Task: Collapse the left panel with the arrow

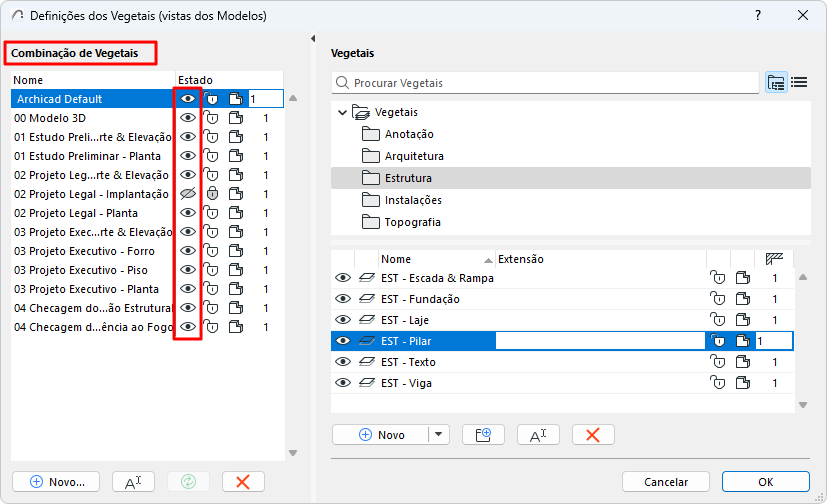Action: (x=314, y=39)
